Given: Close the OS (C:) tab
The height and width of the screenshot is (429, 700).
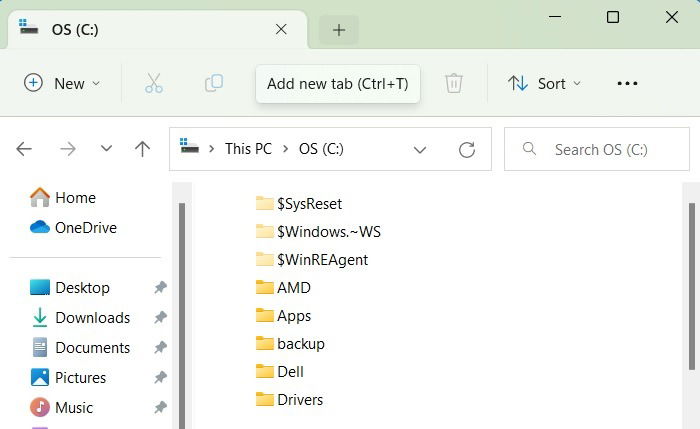Looking at the screenshot, I should coord(281,29).
